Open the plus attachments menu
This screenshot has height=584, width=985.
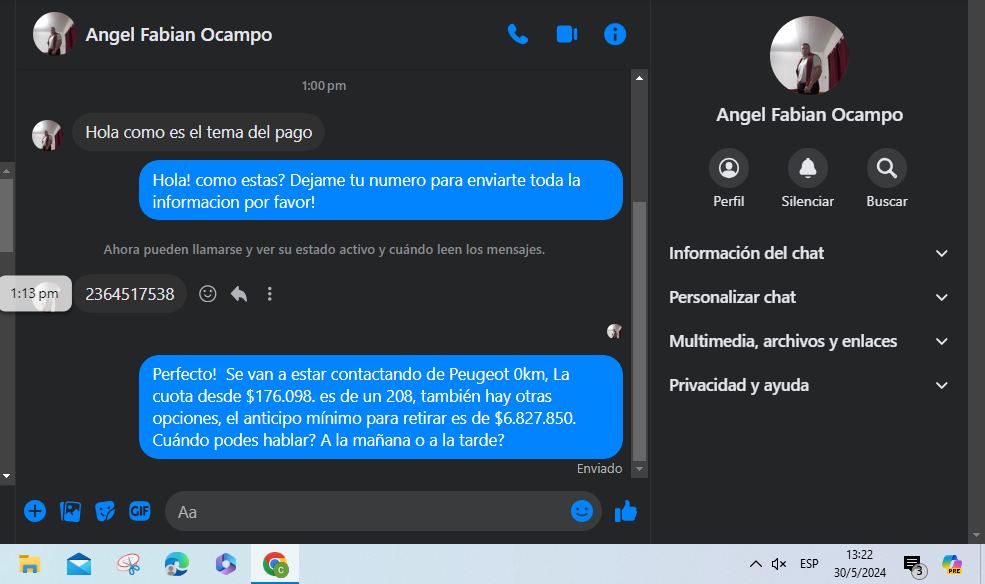pos(35,511)
